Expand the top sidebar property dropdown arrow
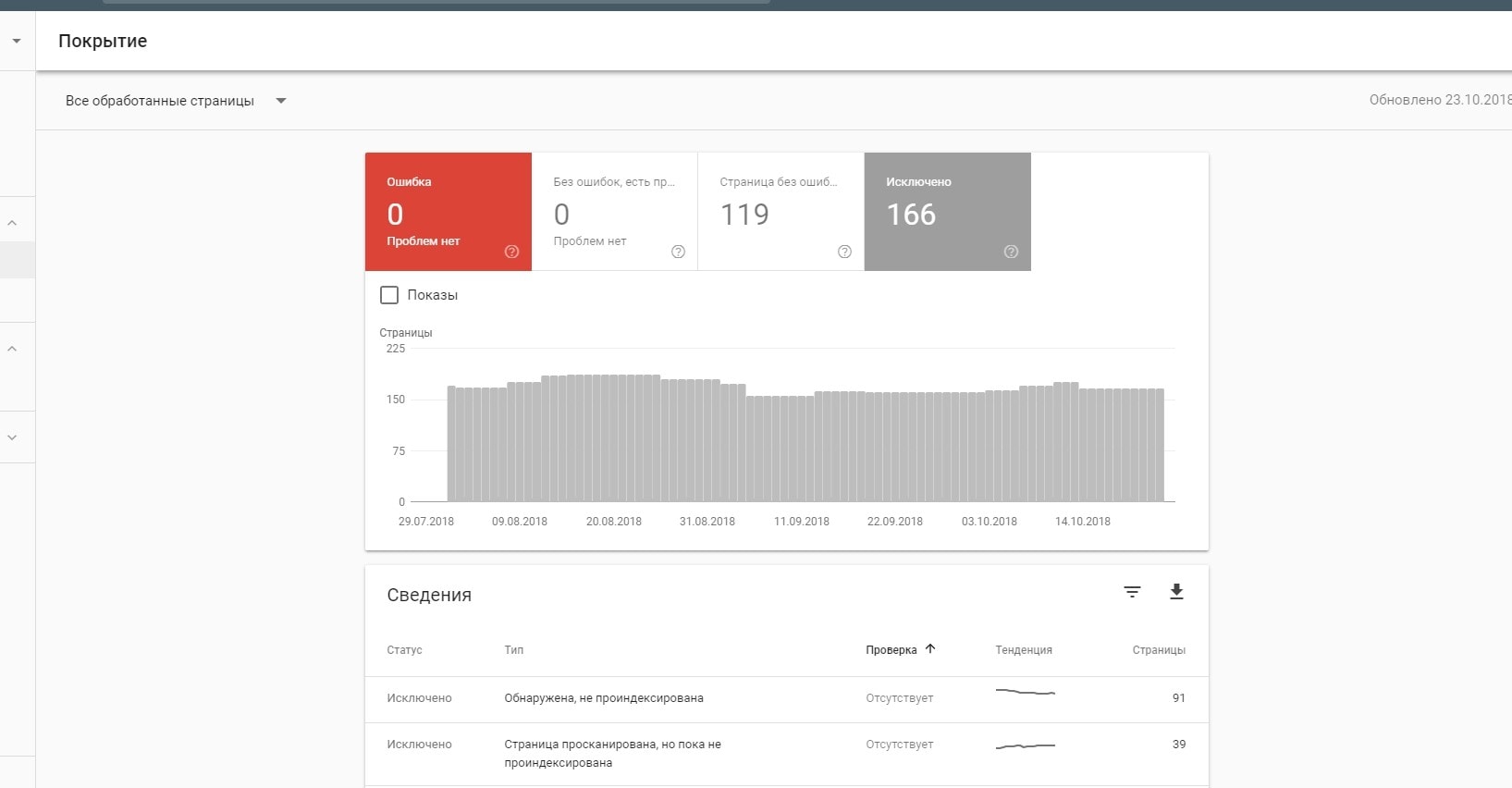This screenshot has height=788, width=1512. [17, 41]
